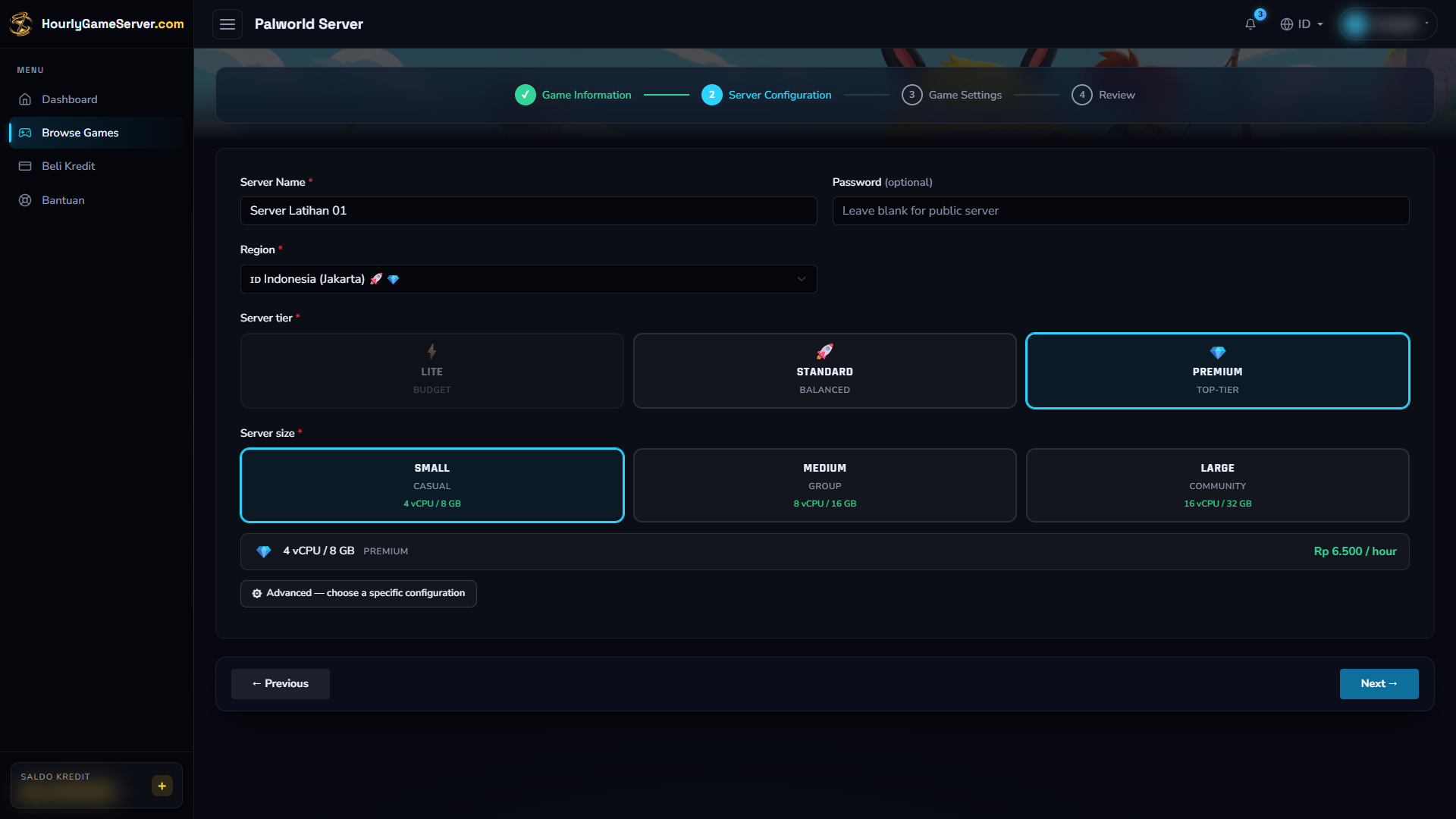
Task: Click the HourlyGameServer.com logo
Action: pos(96,24)
